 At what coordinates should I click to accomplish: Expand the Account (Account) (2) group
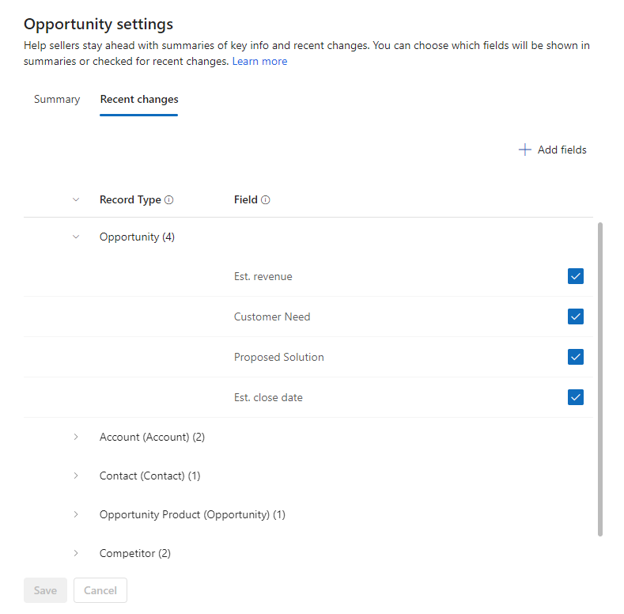(76, 437)
